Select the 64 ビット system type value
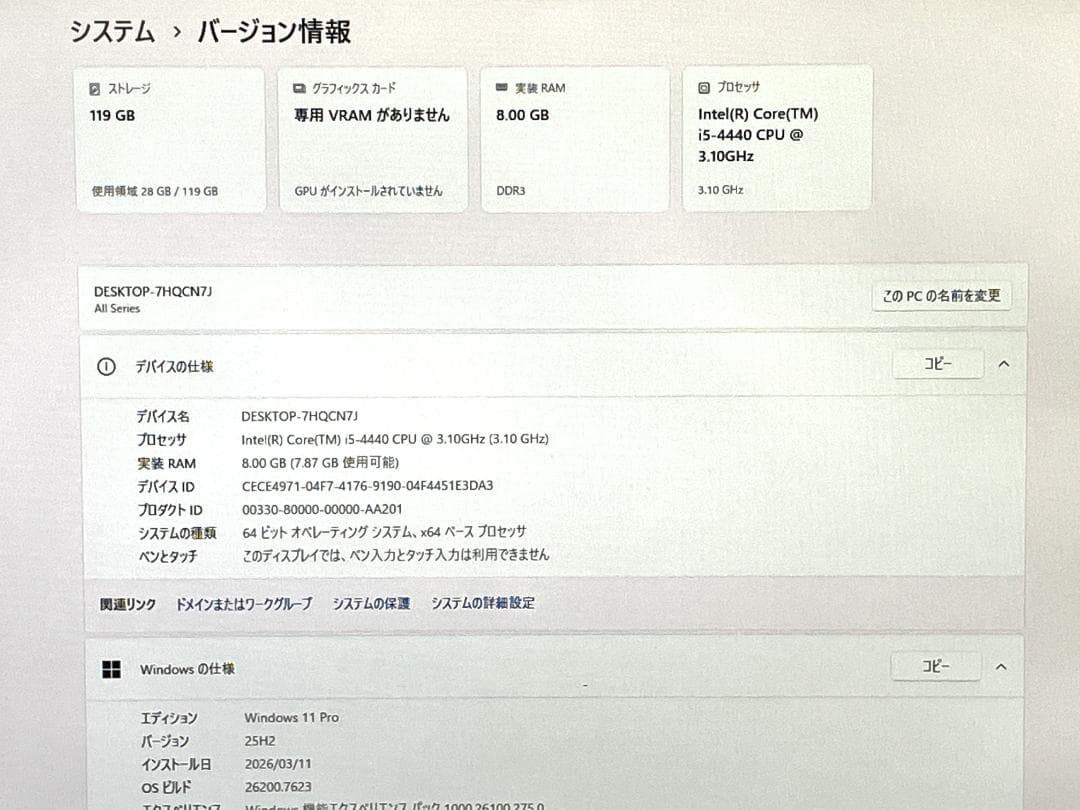This screenshot has width=1080, height=810. (x=384, y=532)
